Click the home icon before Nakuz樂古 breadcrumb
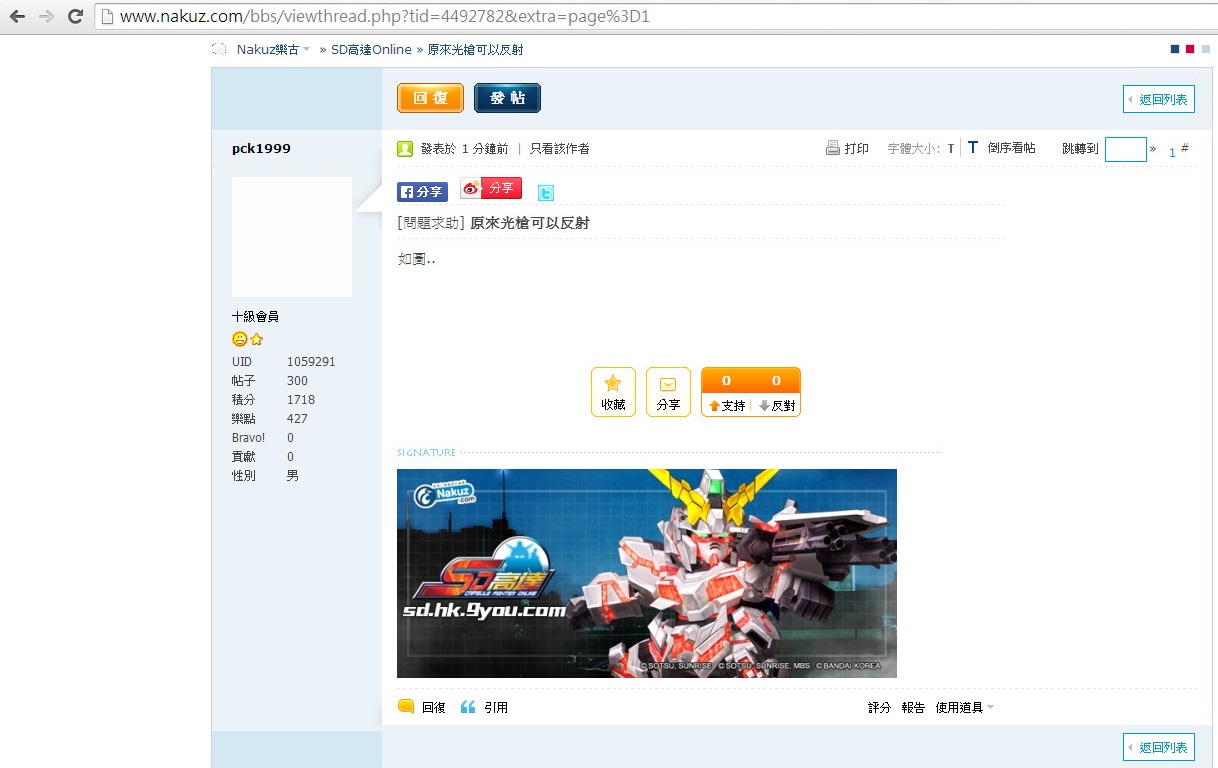Image resolution: width=1218 pixels, height=768 pixels. coord(219,49)
